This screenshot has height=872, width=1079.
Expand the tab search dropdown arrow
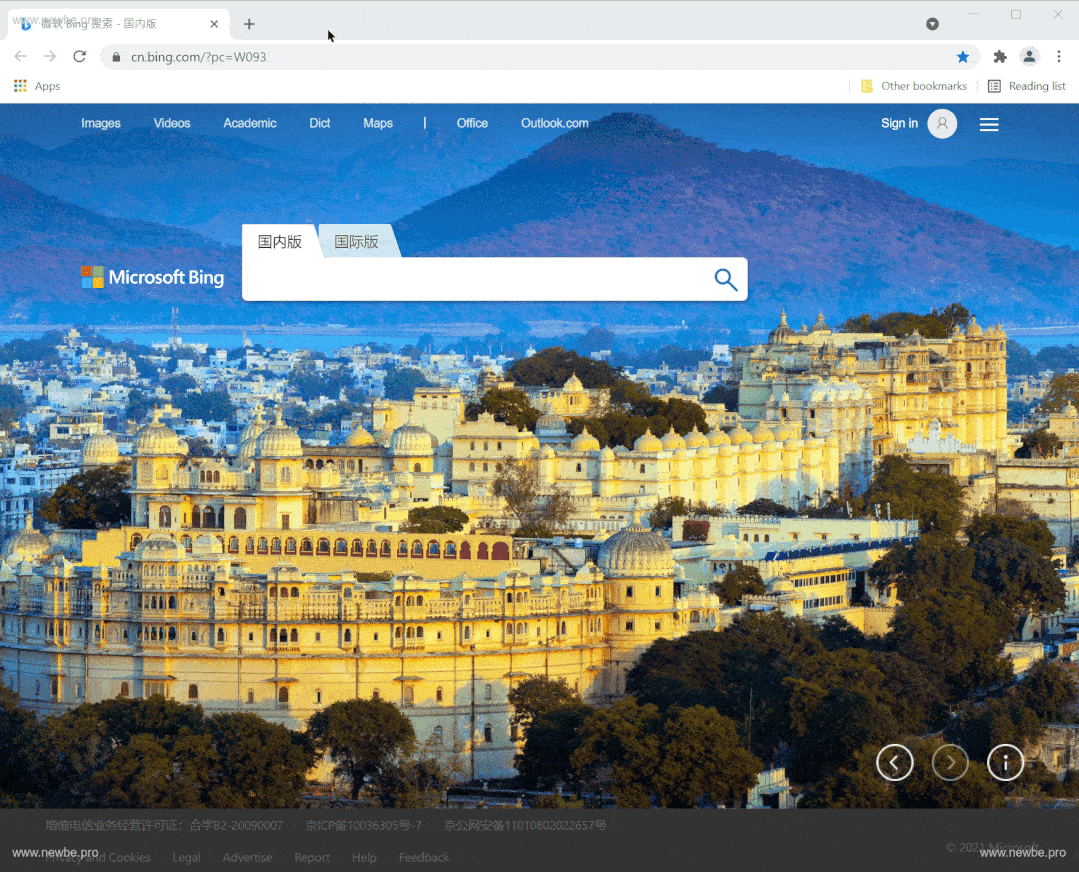932,24
